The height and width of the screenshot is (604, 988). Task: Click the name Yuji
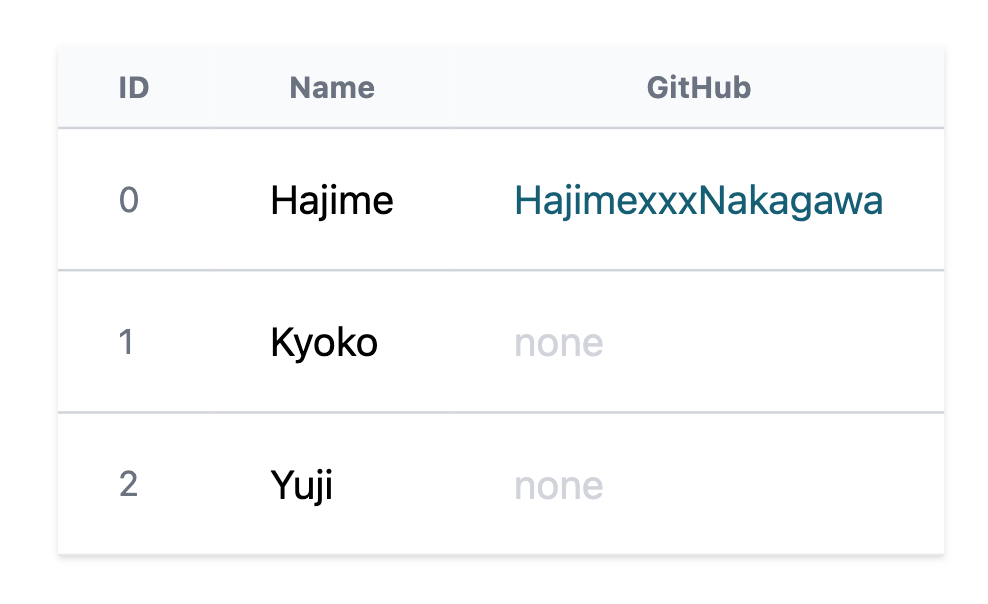click(x=302, y=486)
